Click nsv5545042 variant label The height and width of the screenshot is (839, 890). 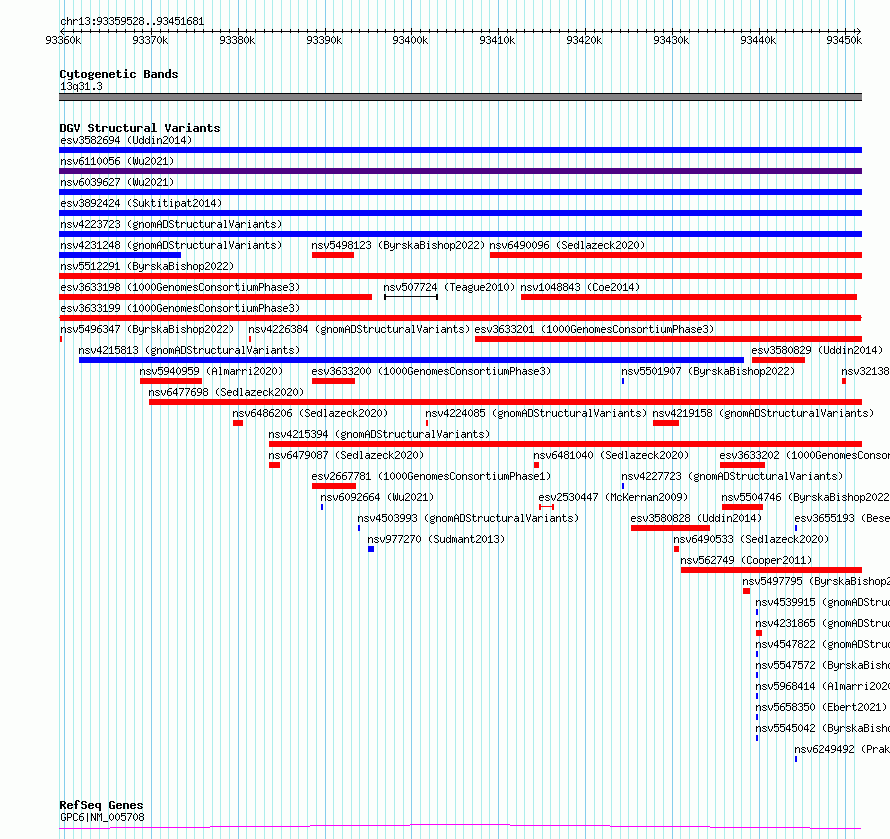point(822,728)
